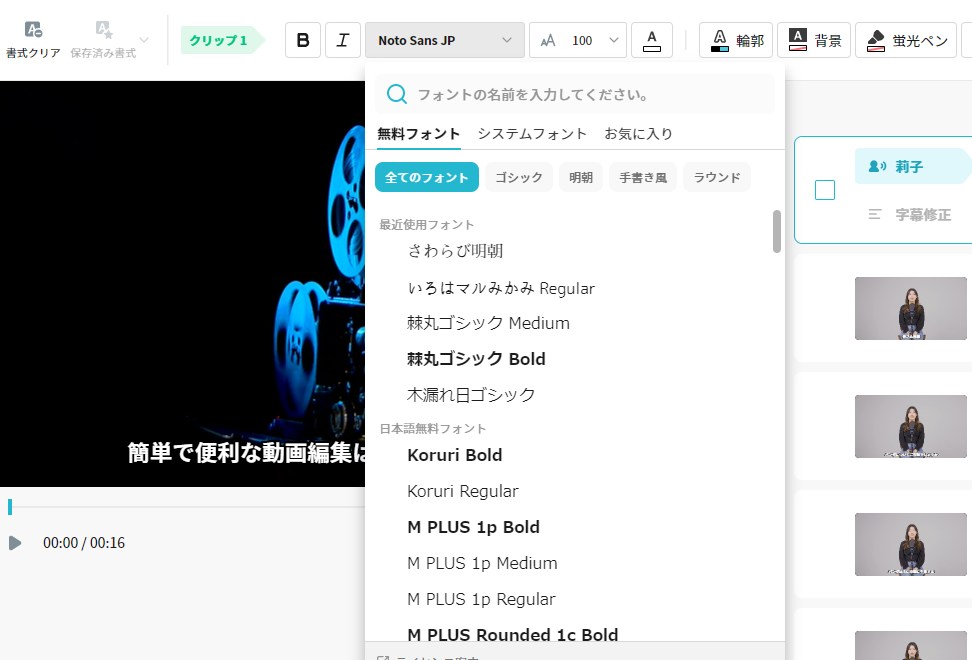Expand the saved styles chevron
Screen dimensions: 972x660
pyautogui.click(x=144, y=40)
